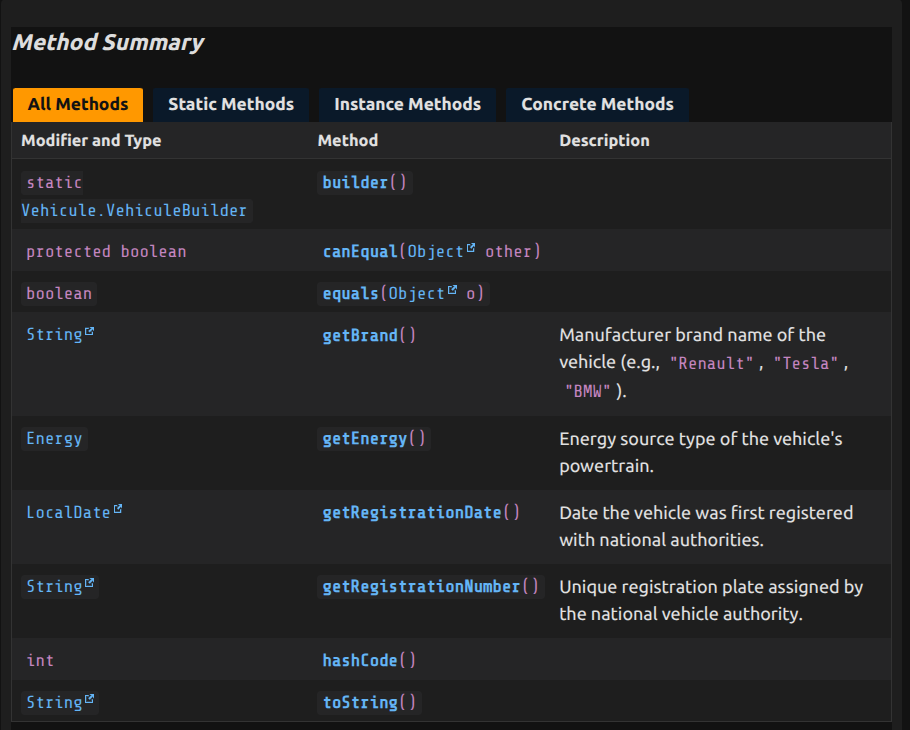The image size is (910, 730).
Task: Click boolean type in equals row
Action: click(x=59, y=294)
